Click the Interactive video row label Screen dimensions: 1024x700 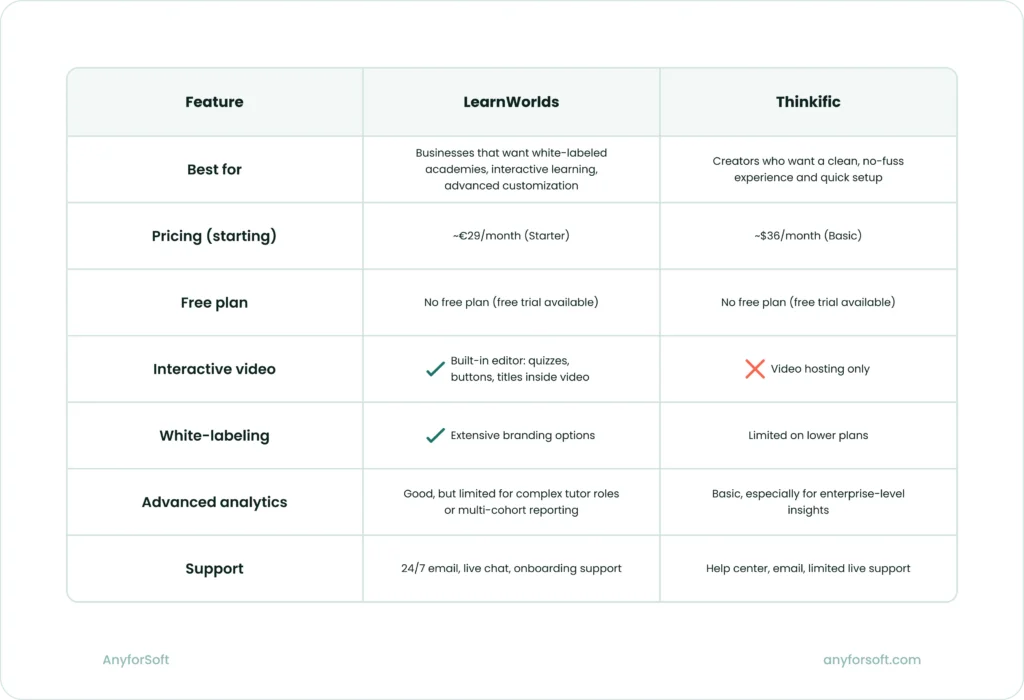(214, 369)
